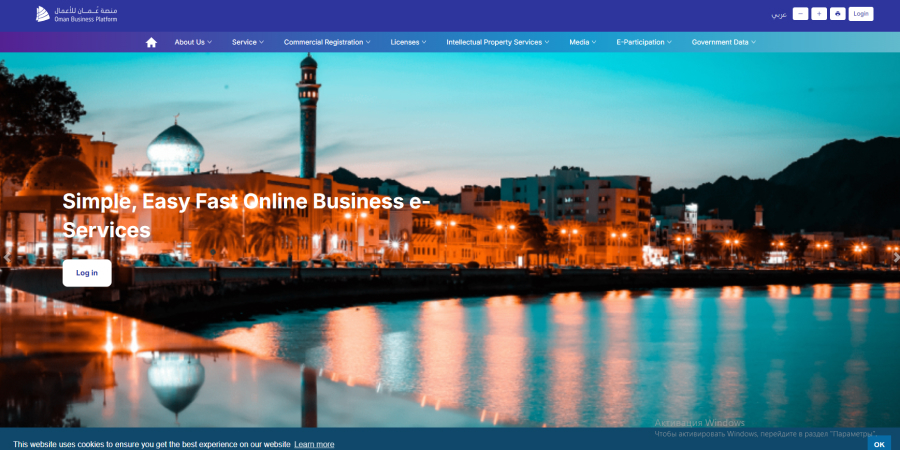Expand the E-Participation menu

click(644, 42)
